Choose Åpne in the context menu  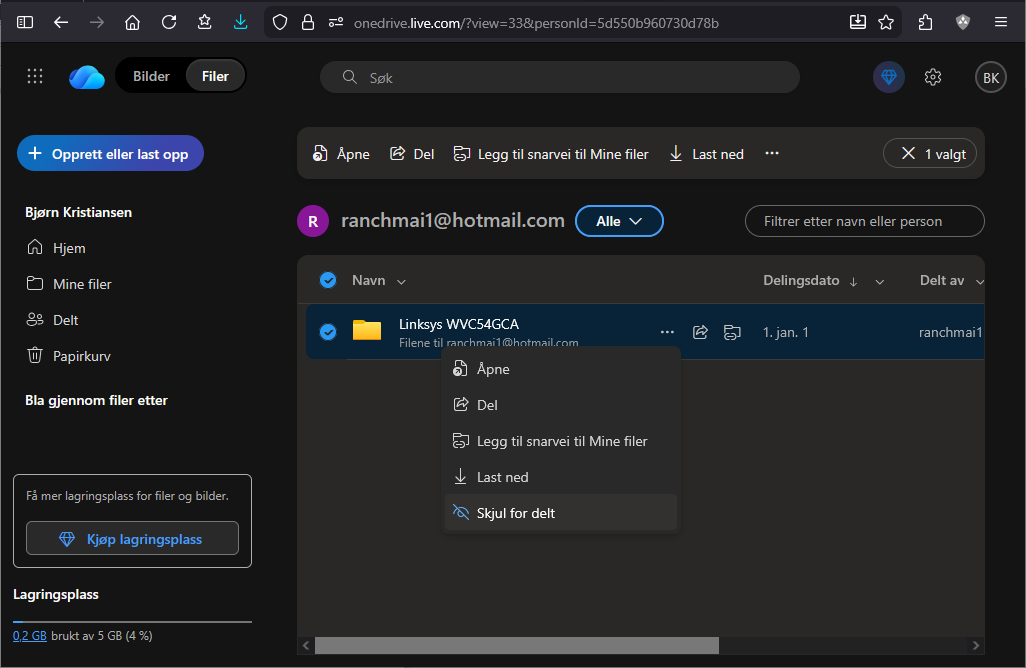pos(560,369)
